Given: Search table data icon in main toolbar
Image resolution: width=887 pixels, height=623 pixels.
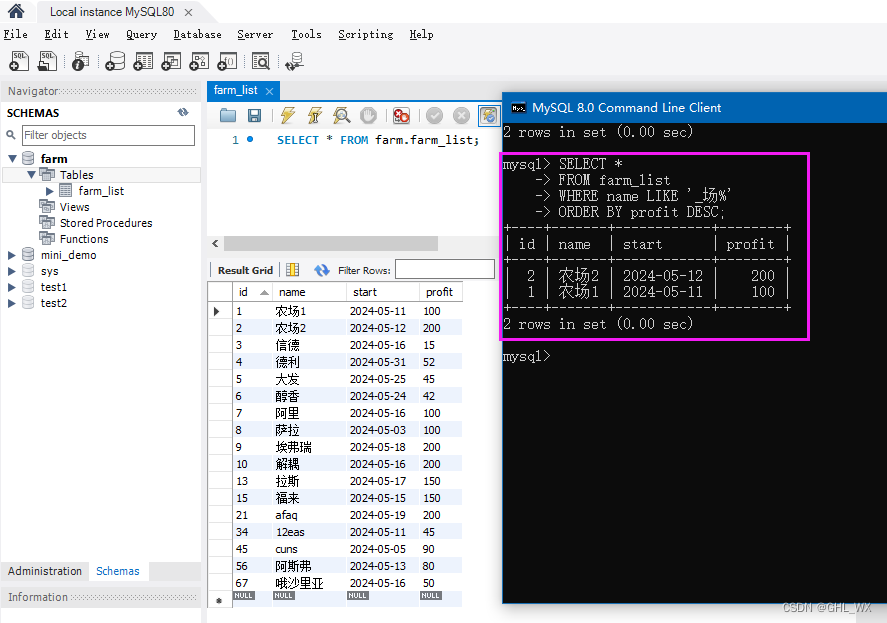Looking at the screenshot, I should [x=261, y=61].
